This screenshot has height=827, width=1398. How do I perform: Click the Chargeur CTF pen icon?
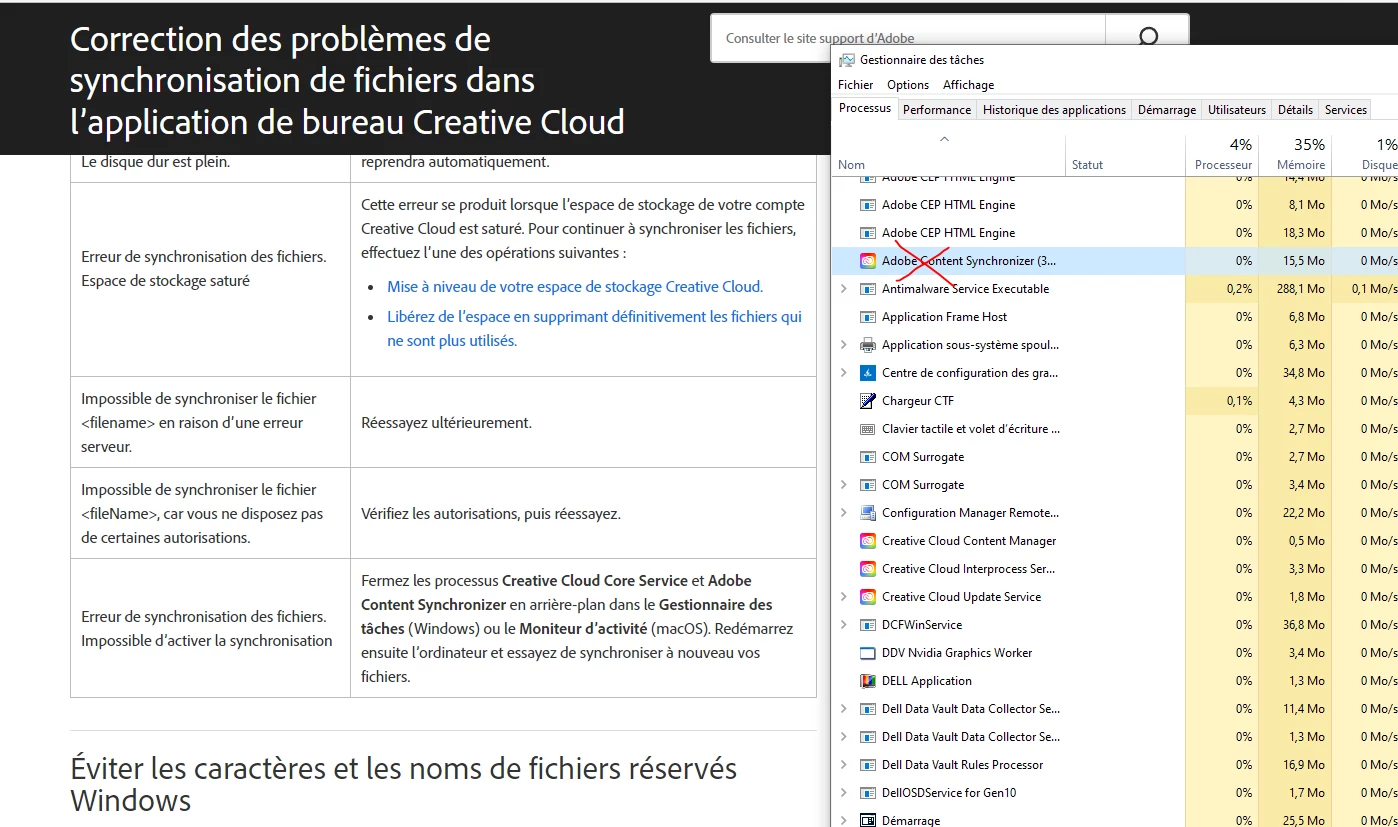868,401
